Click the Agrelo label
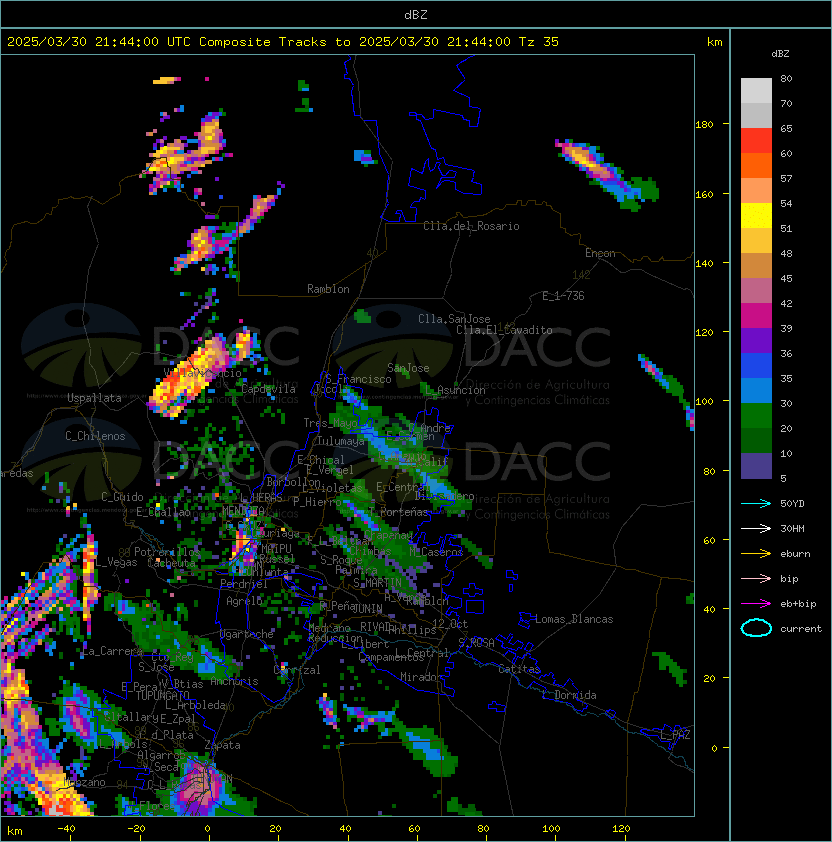The width and height of the screenshot is (832, 842). tap(244, 601)
